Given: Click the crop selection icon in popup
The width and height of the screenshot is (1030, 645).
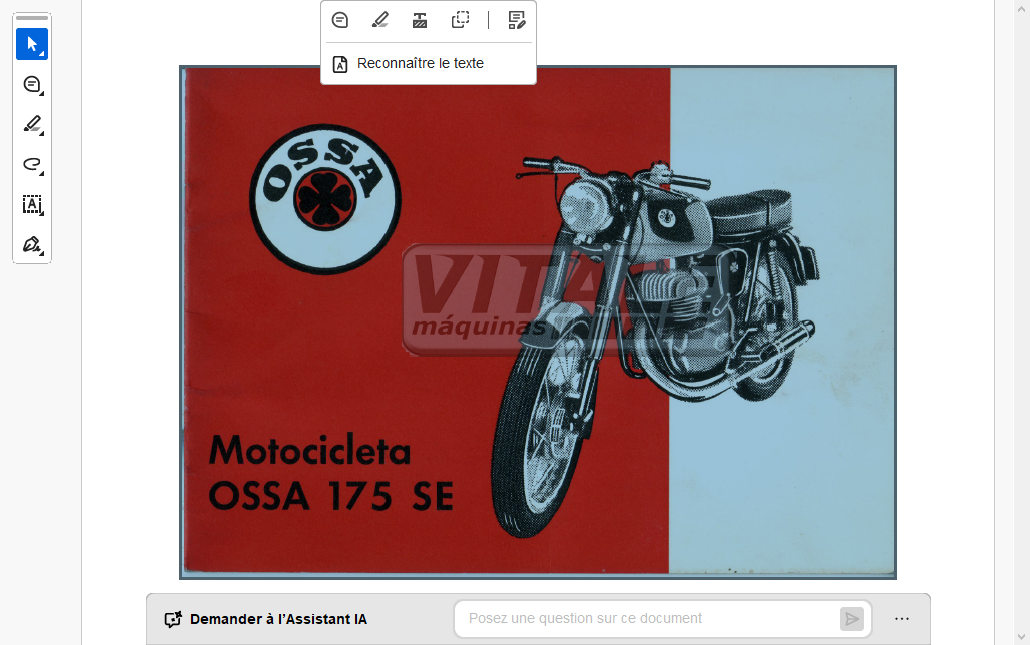Looking at the screenshot, I should 460,20.
